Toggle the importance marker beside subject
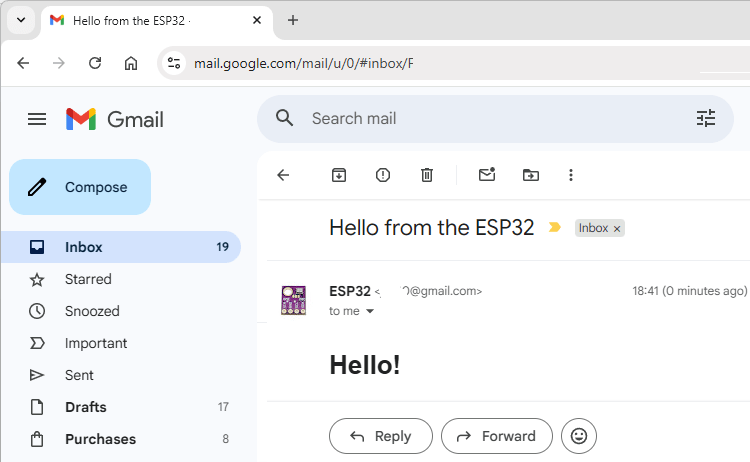Screen dimensions: 750x462 (554, 227)
